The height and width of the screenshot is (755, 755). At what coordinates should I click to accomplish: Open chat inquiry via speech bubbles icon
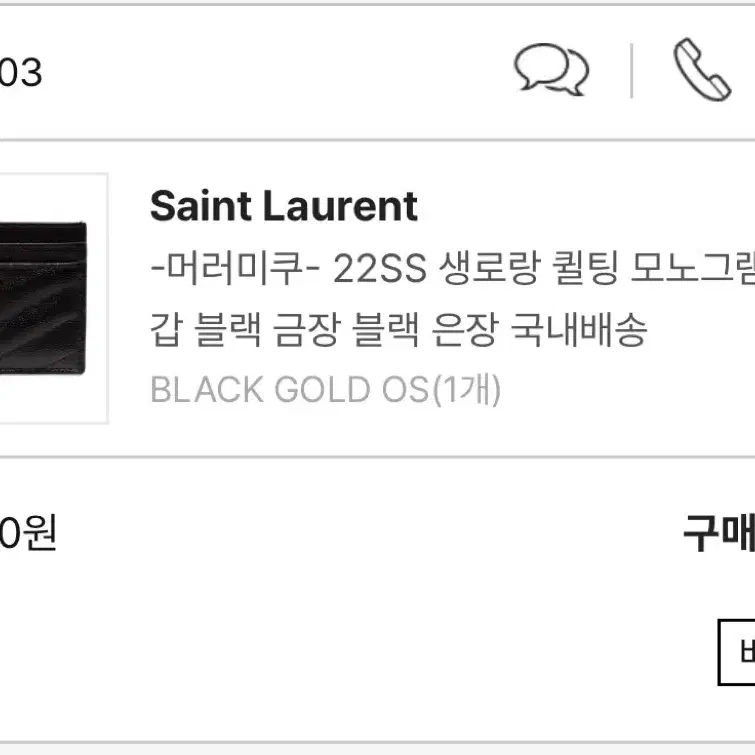pos(551,69)
